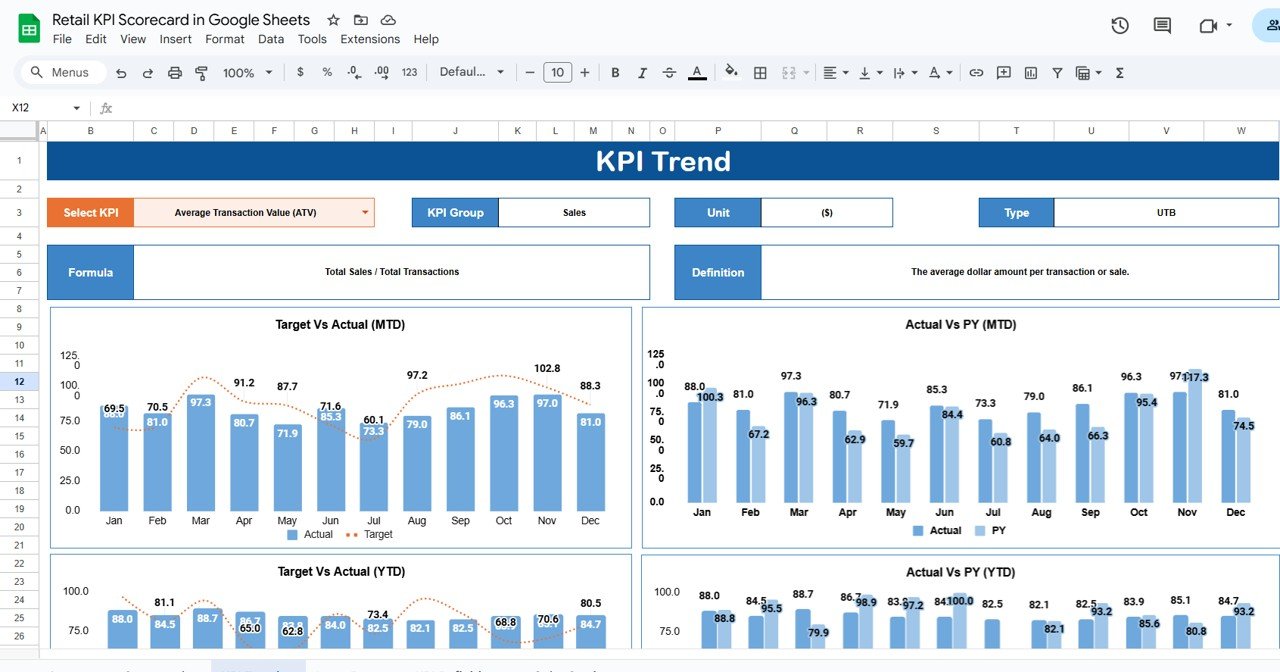Toggle bold formatting
The height and width of the screenshot is (672, 1280).
pos(615,73)
